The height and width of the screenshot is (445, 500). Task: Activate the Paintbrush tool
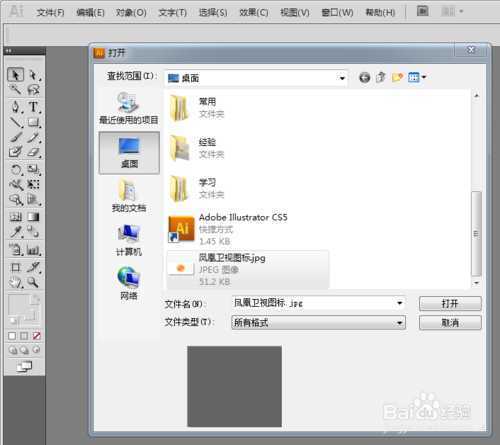(16, 137)
